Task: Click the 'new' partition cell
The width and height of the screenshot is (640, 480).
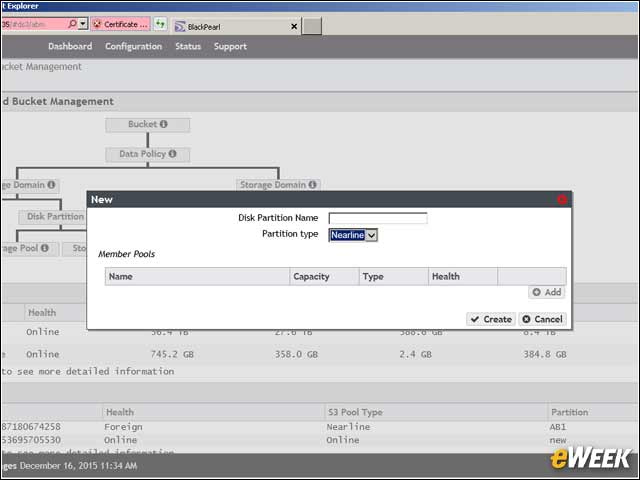Action: pos(558,440)
